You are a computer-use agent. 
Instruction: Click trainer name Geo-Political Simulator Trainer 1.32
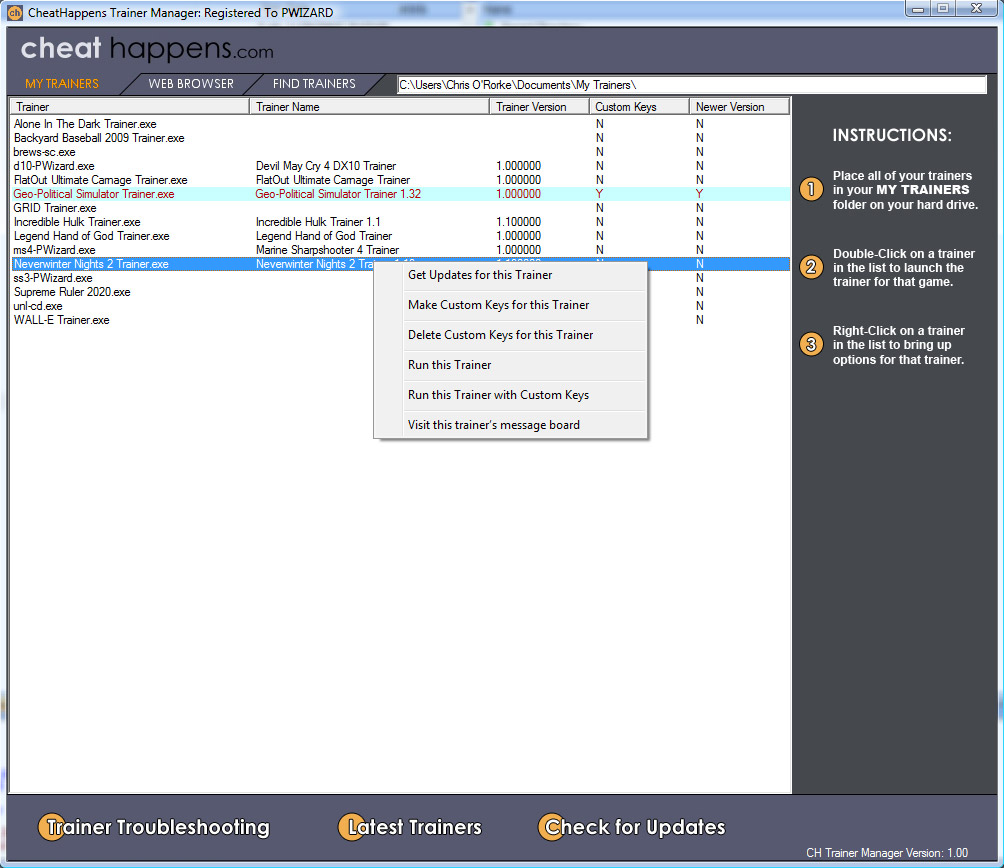(338, 194)
